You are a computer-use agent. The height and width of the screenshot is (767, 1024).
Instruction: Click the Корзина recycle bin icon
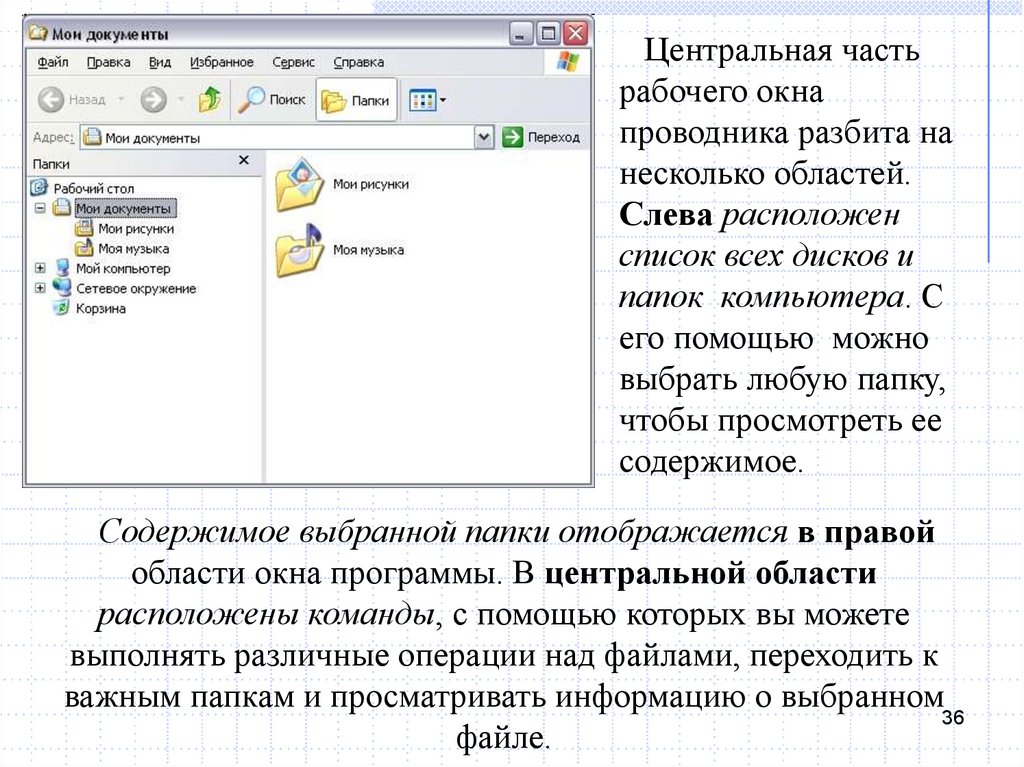[61, 308]
